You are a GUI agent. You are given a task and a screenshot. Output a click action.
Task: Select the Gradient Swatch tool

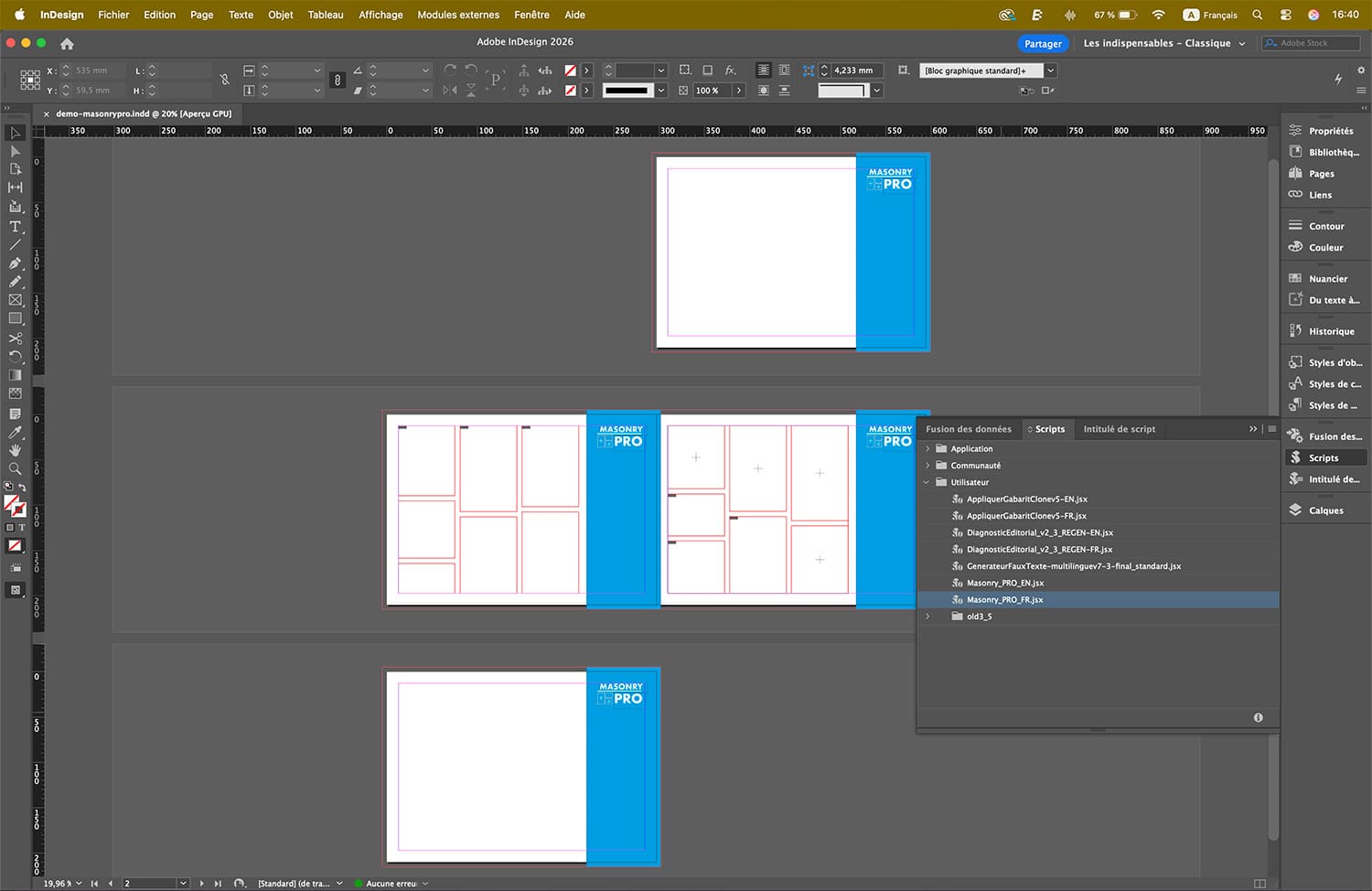(15, 375)
